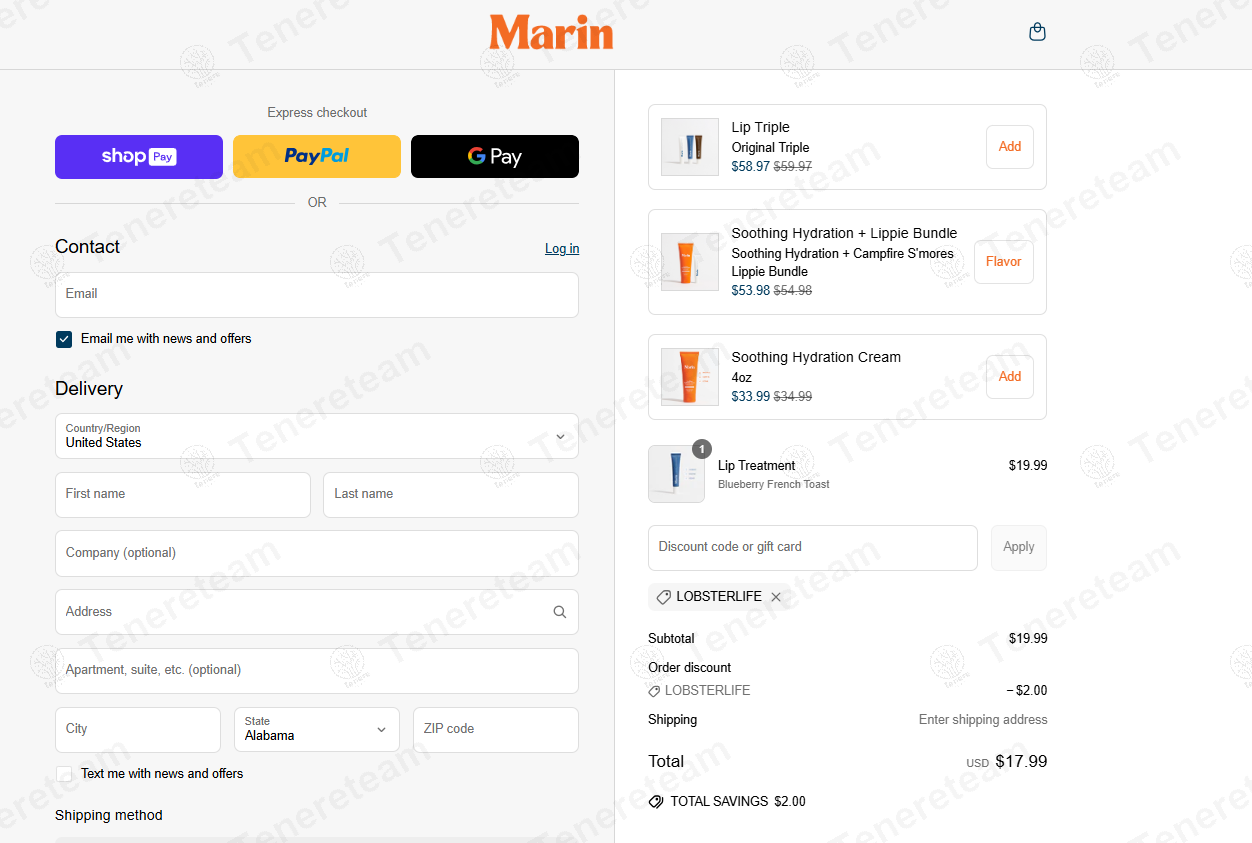This screenshot has height=843, width=1252.
Task: Click the Shipping method heading
Action: pyautogui.click(x=109, y=816)
